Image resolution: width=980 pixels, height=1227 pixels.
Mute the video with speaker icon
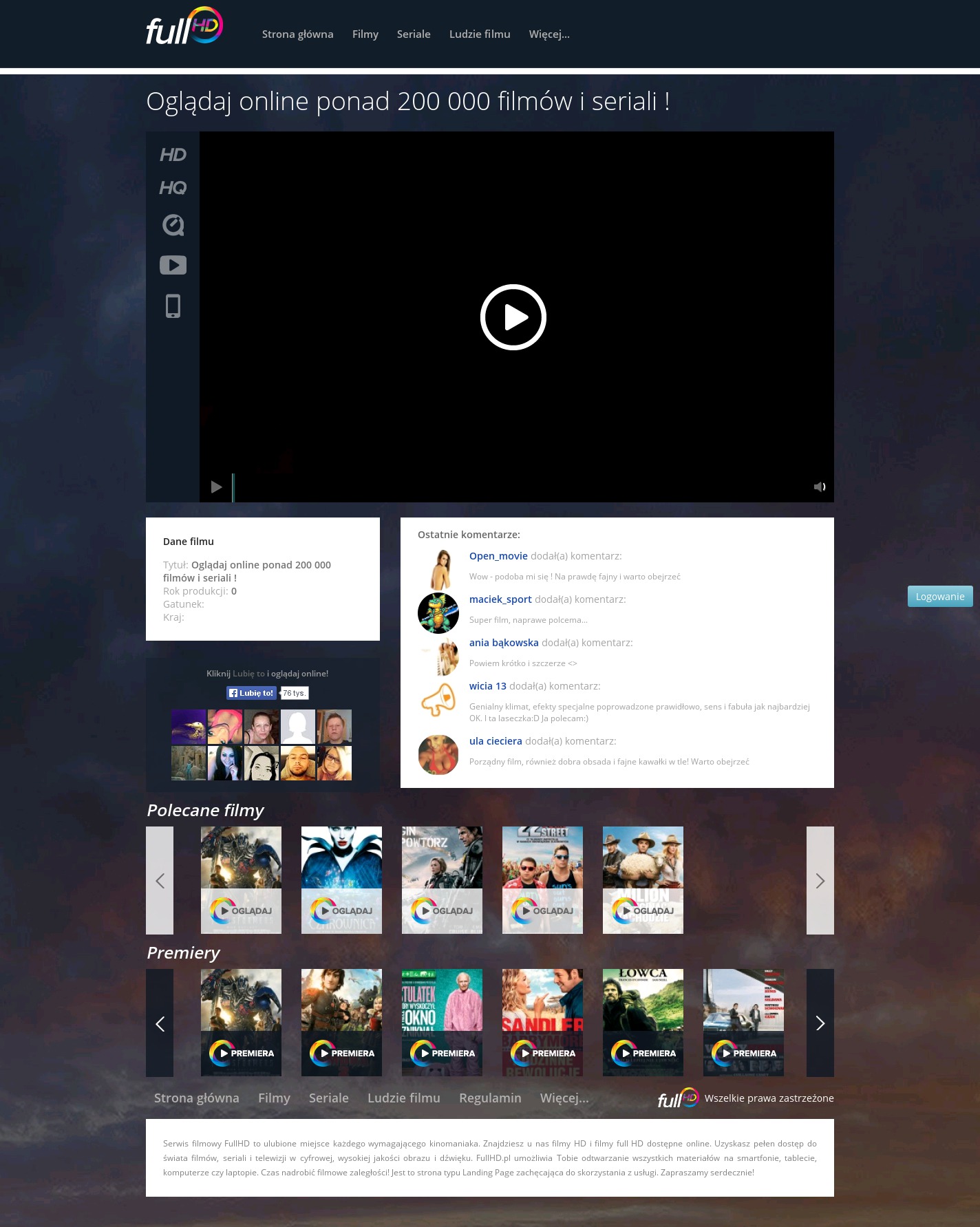coord(819,487)
